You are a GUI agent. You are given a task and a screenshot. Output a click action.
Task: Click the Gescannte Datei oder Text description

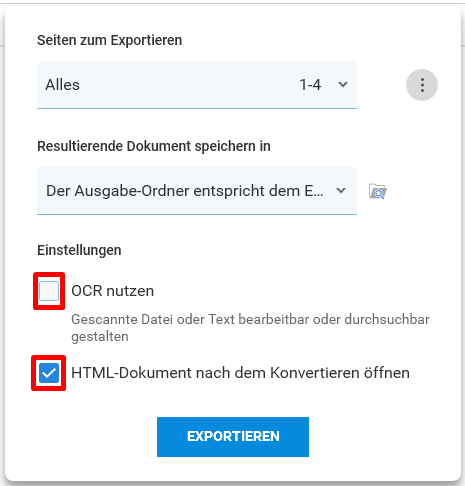click(x=250, y=328)
